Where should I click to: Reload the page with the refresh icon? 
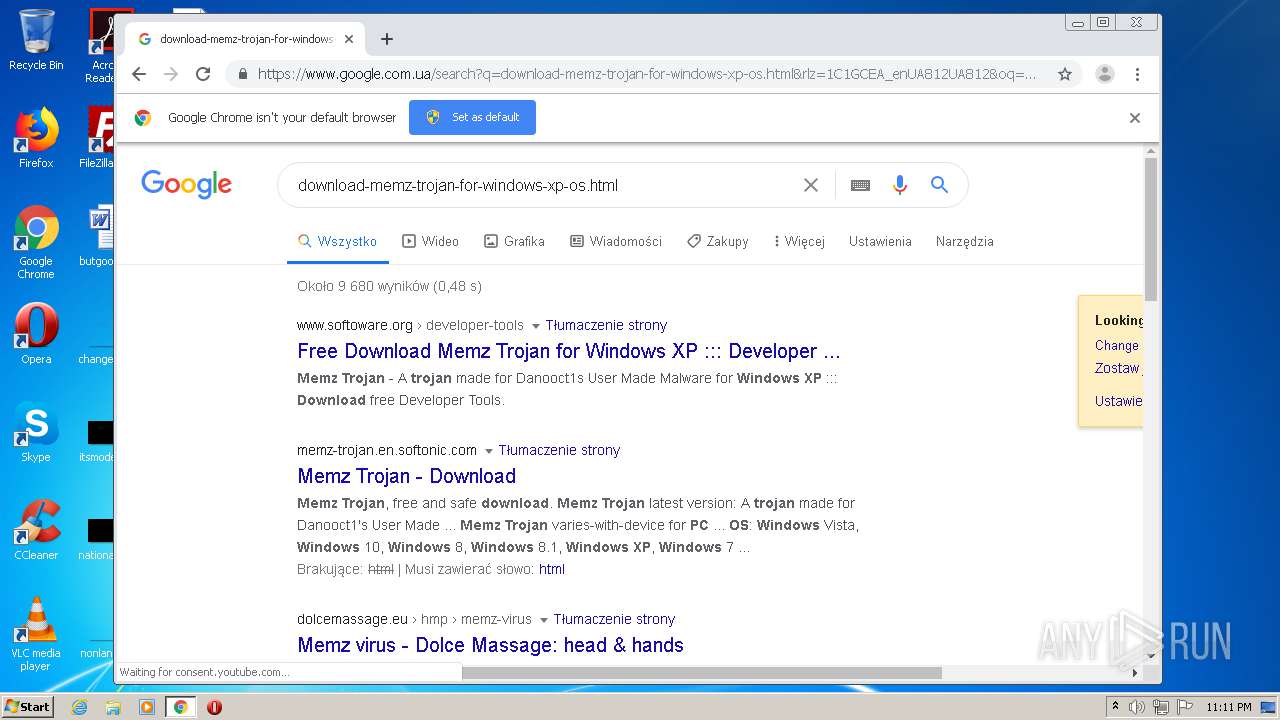(203, 74)
